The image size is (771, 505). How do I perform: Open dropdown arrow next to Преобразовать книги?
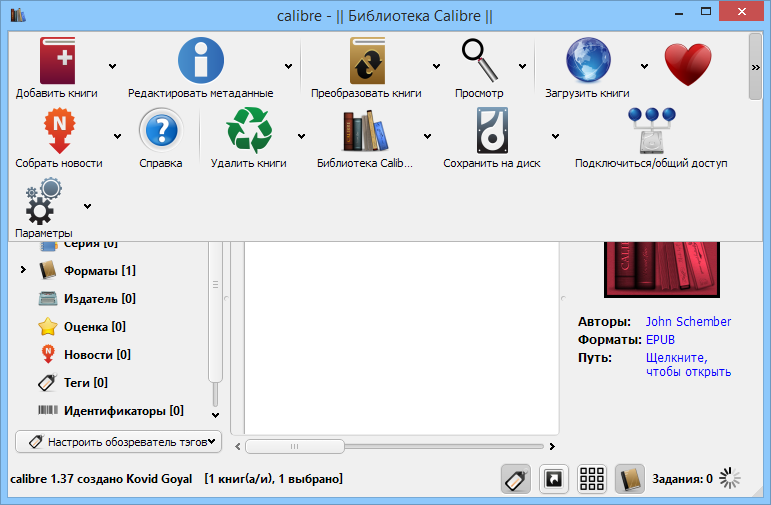[436, 66]
